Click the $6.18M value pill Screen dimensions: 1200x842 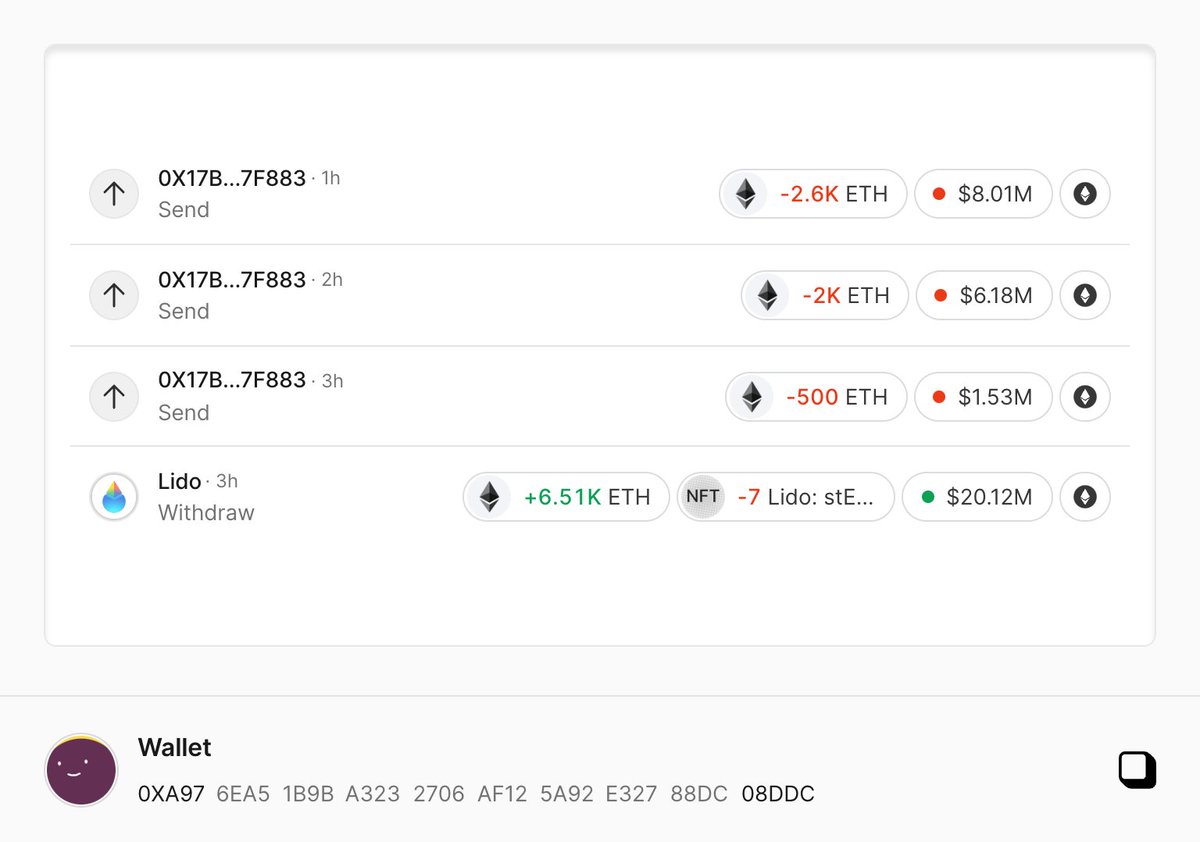click(x=984, y=295)
